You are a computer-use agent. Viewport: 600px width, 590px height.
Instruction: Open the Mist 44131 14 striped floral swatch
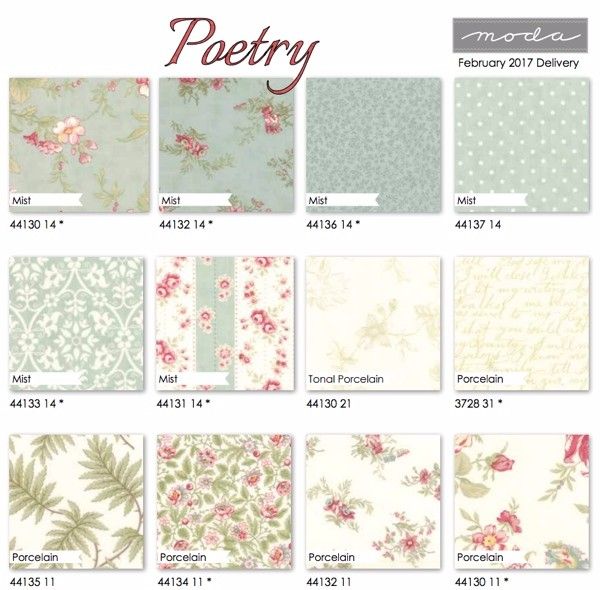pyautogui.click(x=225, y=323)
